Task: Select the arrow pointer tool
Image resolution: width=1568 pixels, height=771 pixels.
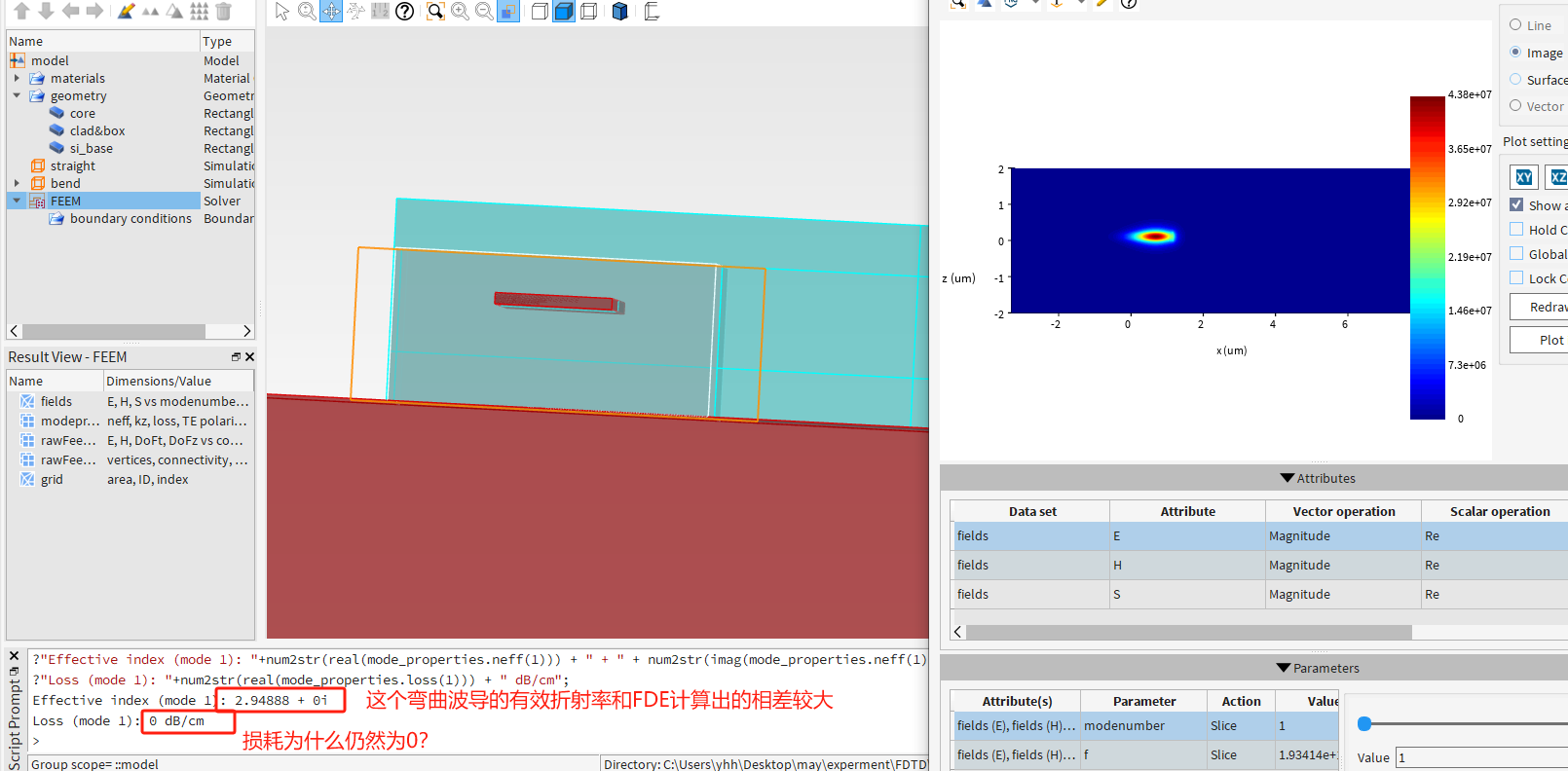Action: (282, 11)
